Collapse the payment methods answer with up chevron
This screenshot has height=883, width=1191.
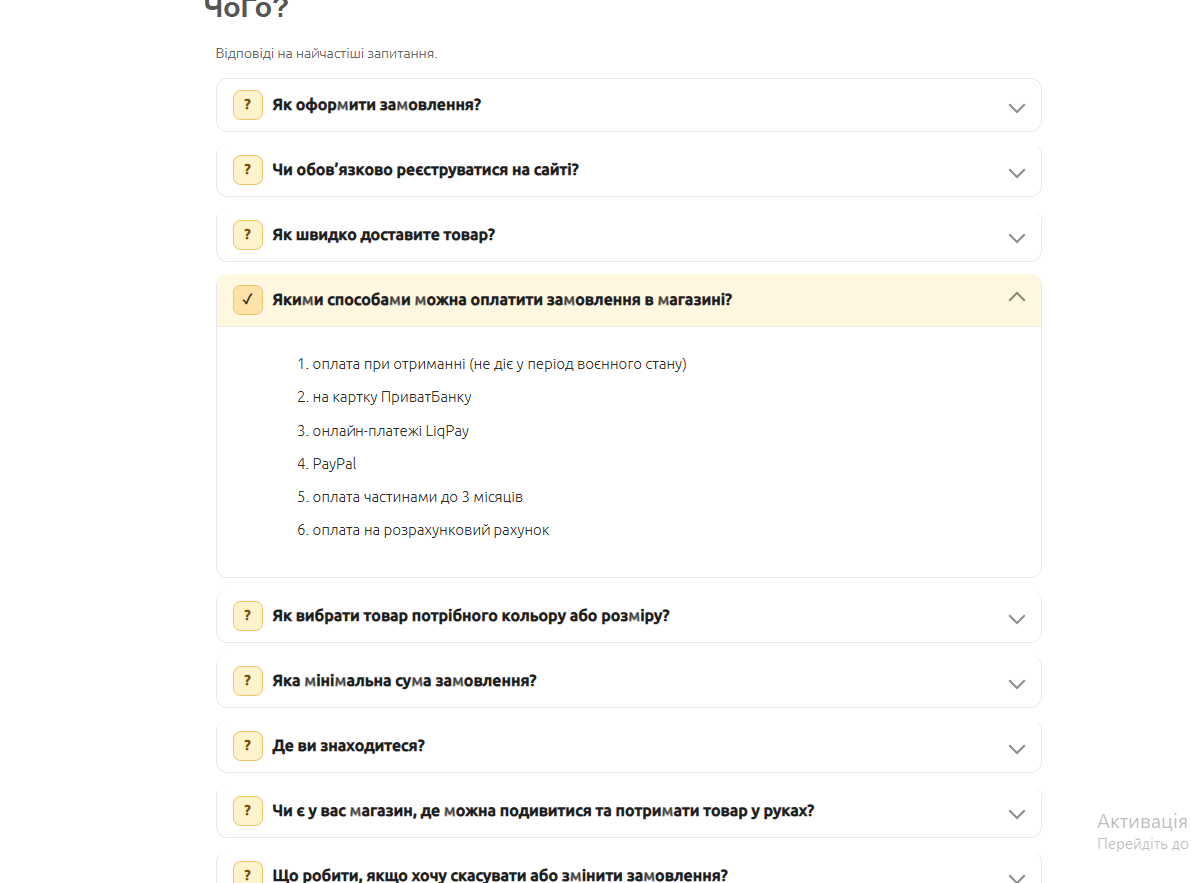(1016, 297)
